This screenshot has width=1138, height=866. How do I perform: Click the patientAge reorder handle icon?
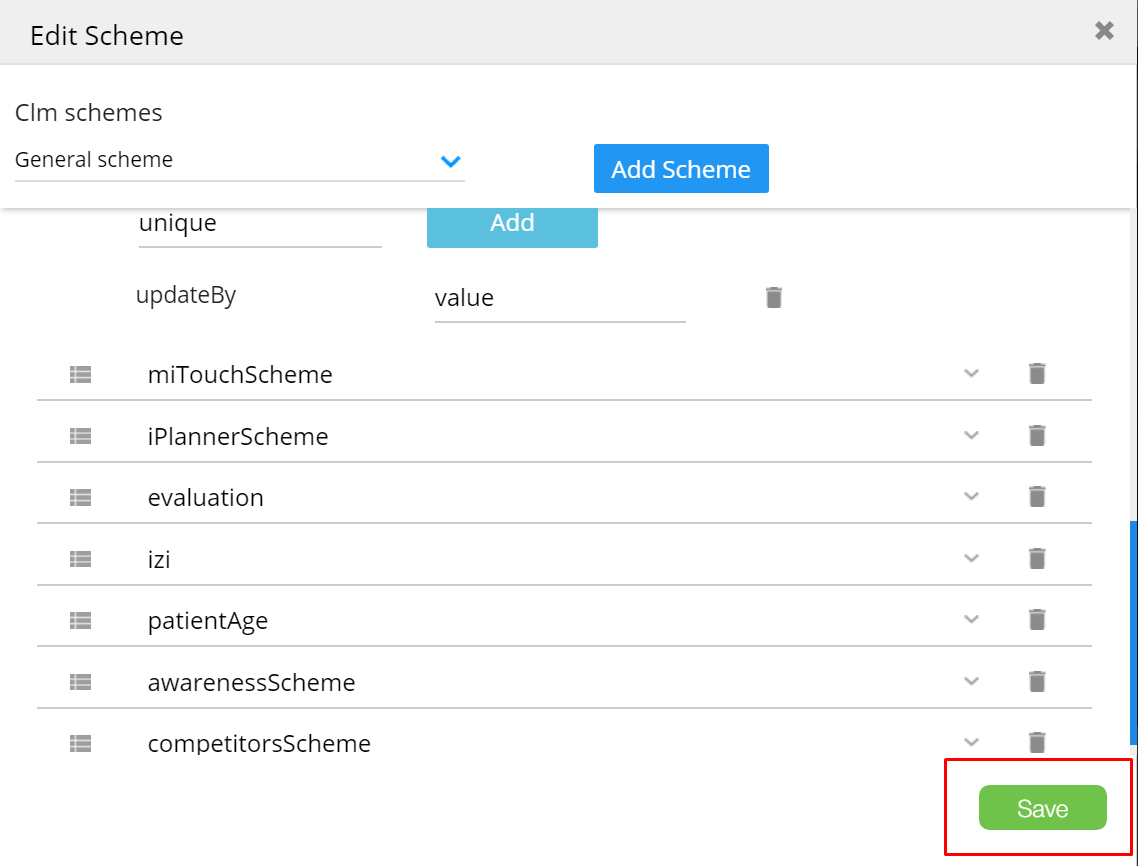pyautogui.click(x=81, y=620)
